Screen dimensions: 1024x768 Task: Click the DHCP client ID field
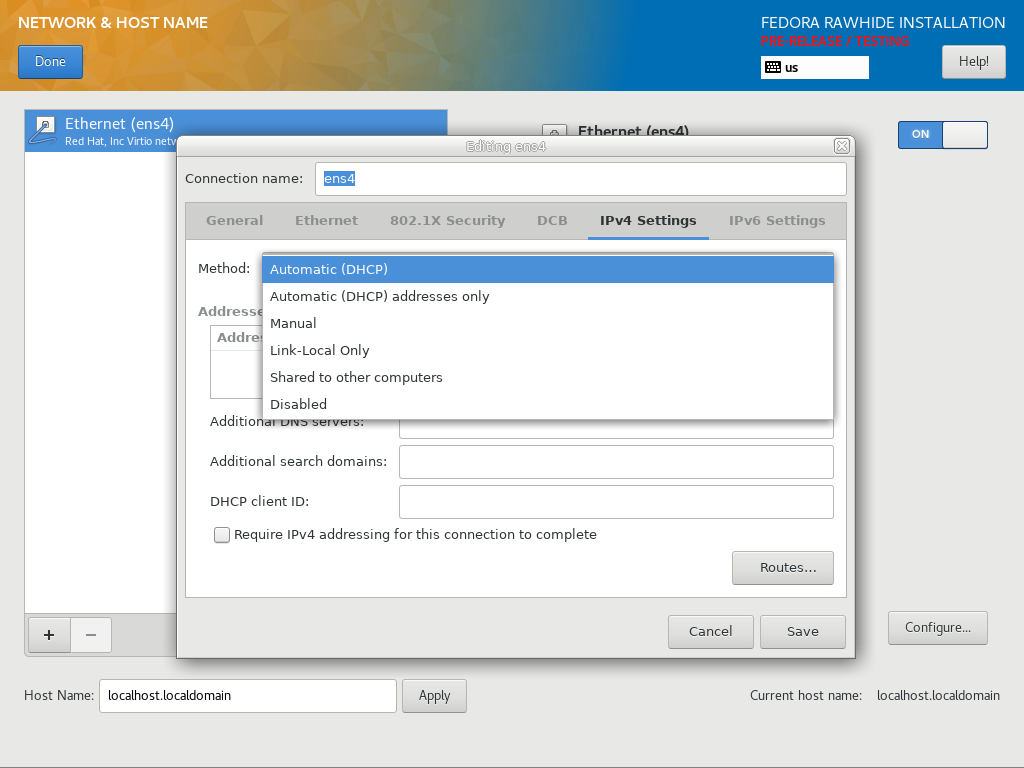pyautogui.click(x=616, y=502)
